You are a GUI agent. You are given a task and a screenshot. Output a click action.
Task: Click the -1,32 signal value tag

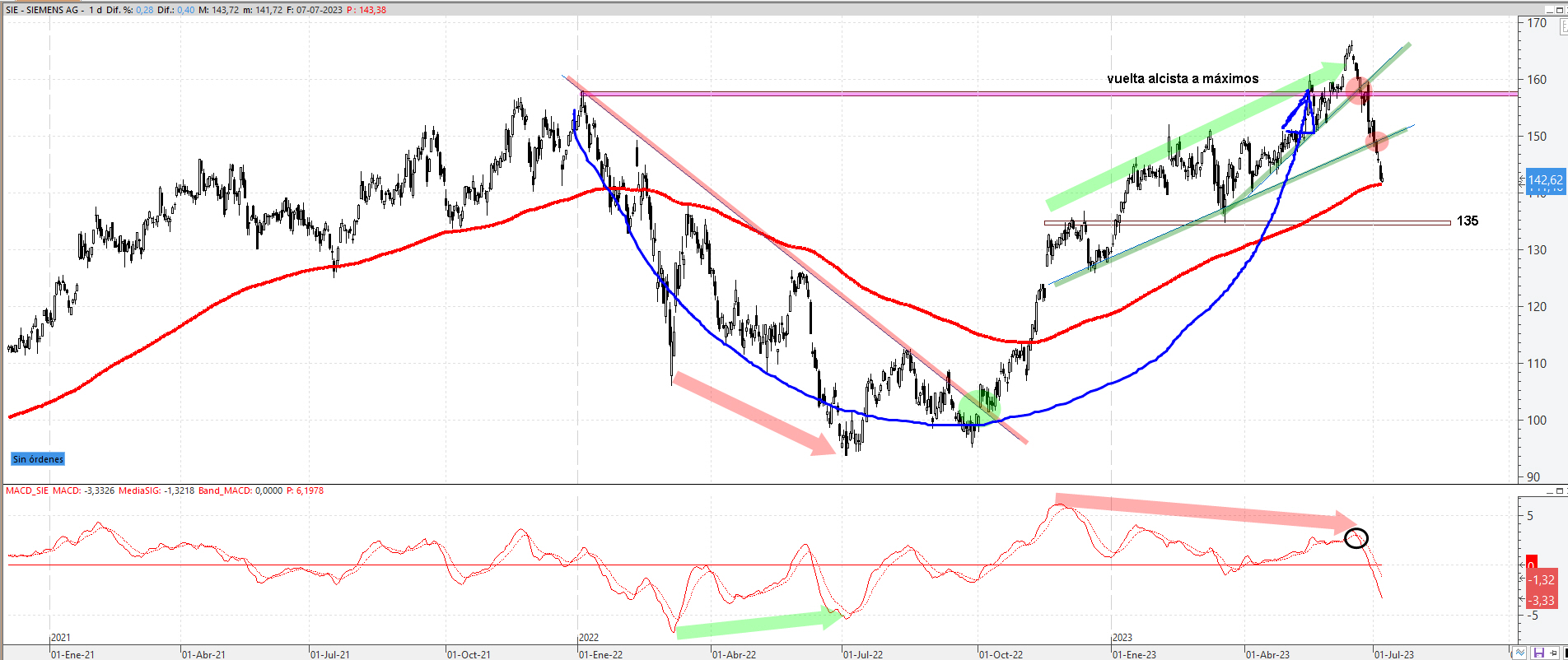pos(1542,580)
